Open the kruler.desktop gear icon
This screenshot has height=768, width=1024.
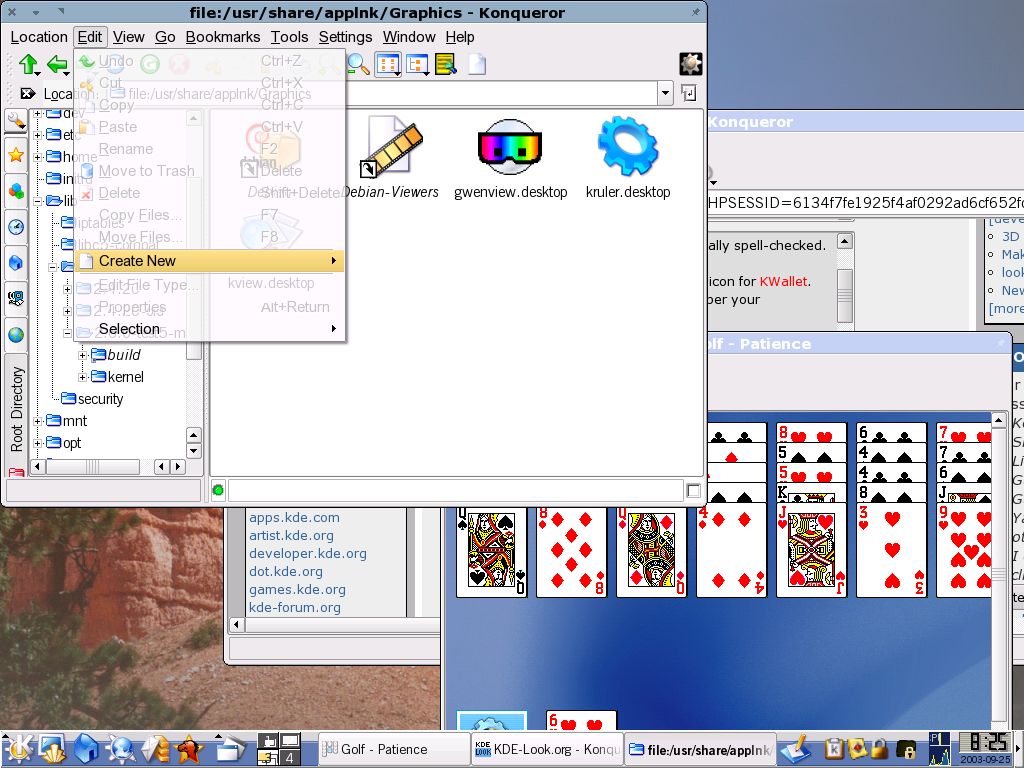(628, 158)
